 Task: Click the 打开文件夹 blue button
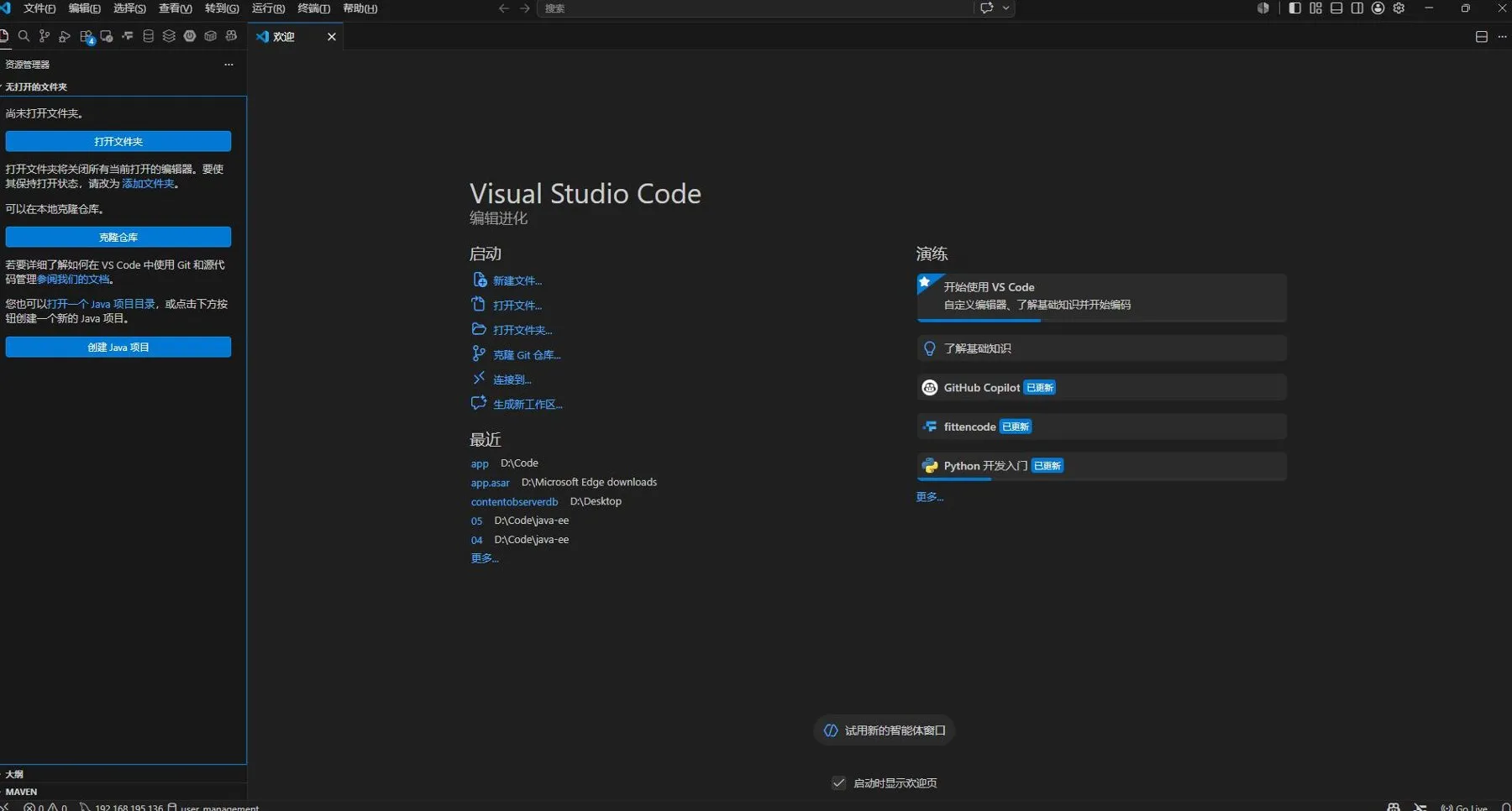click(x=118, y=141)
